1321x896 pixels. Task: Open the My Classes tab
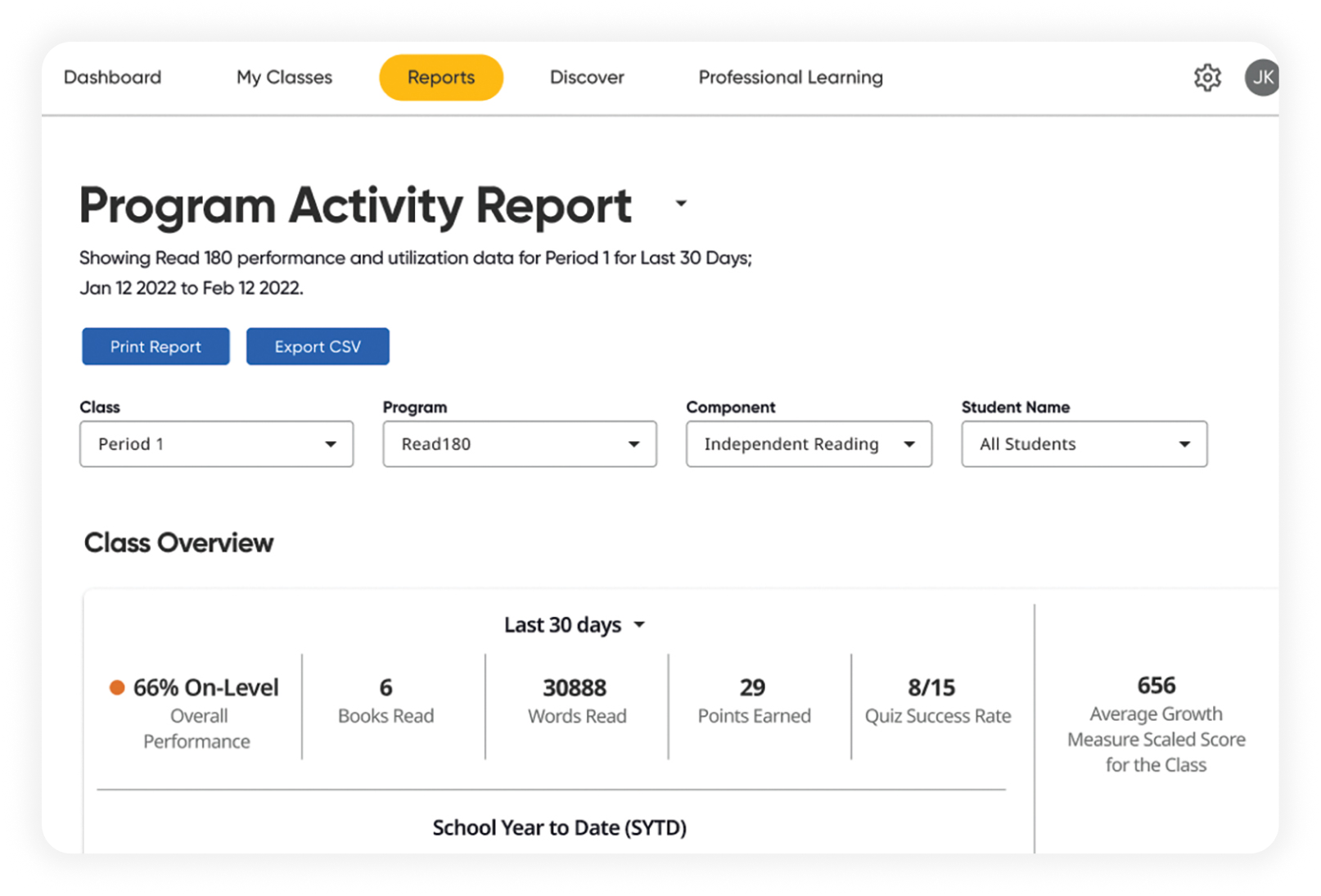click(x=284, y=77)
